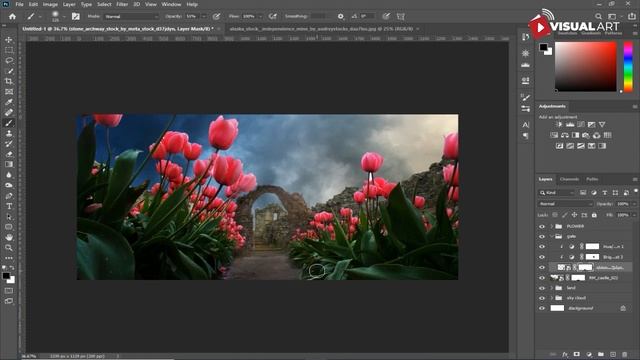Select the layer mask thumbnail of stone layer
Image resolution: width=640 pixels, height=360 pixels.
point(585,267)
